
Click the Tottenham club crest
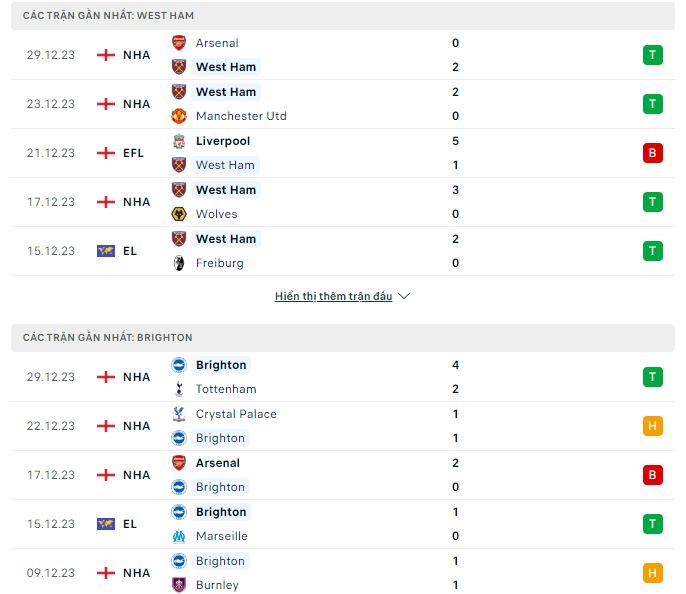[x=179, y=389]
